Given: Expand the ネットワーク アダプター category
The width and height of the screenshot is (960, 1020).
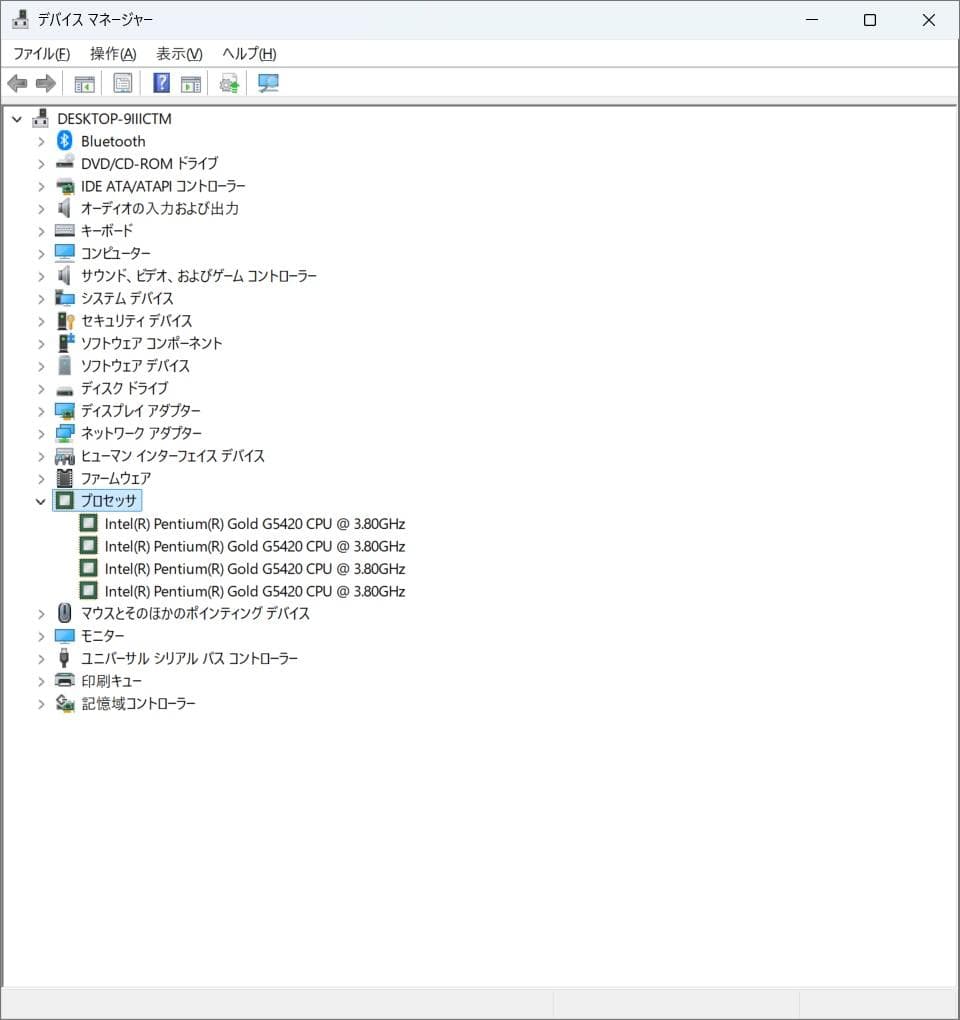Looking at the screenshot, I should tap(40, 433).
